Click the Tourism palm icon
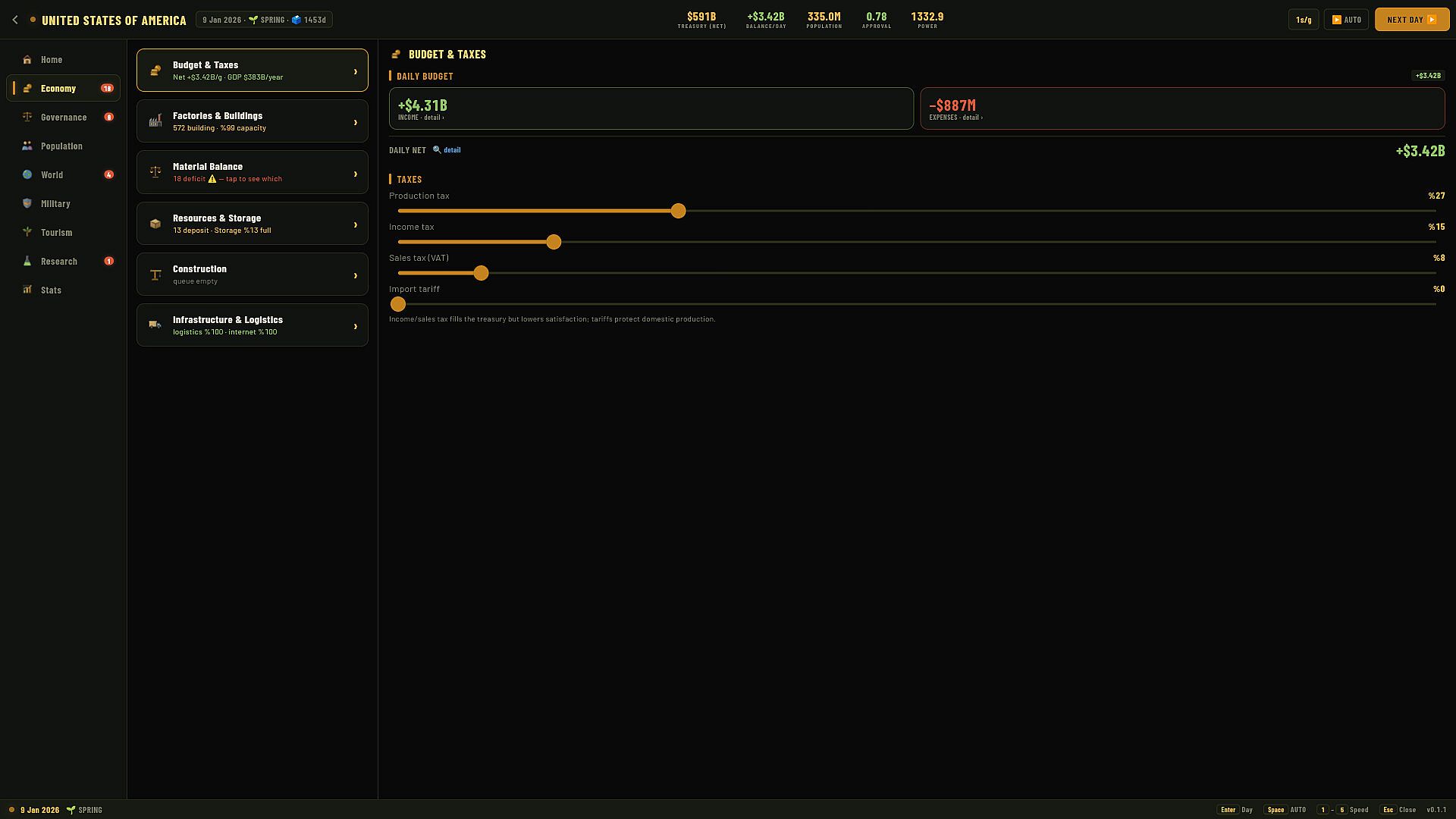Viewport: 1456px width, 819px height. [27, 233]
